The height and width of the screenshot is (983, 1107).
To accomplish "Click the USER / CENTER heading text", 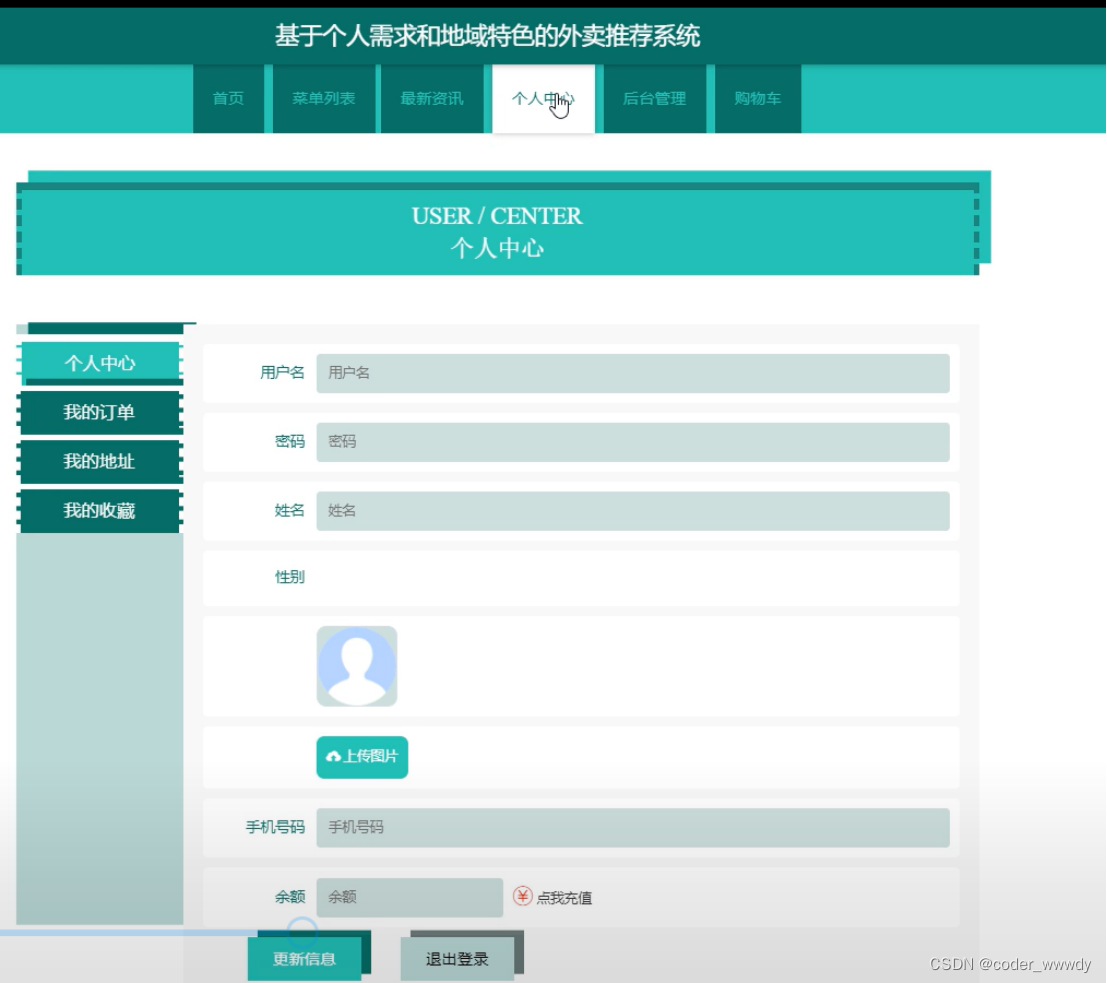I will (497, 215).
